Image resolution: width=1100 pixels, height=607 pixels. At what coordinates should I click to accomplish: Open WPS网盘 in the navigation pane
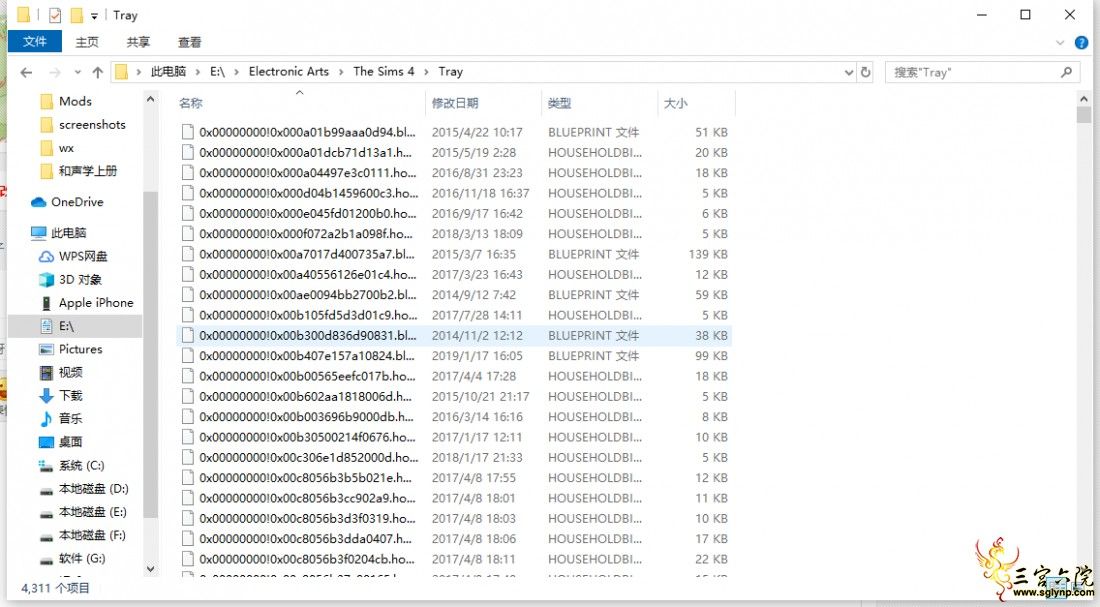point(83,256)
